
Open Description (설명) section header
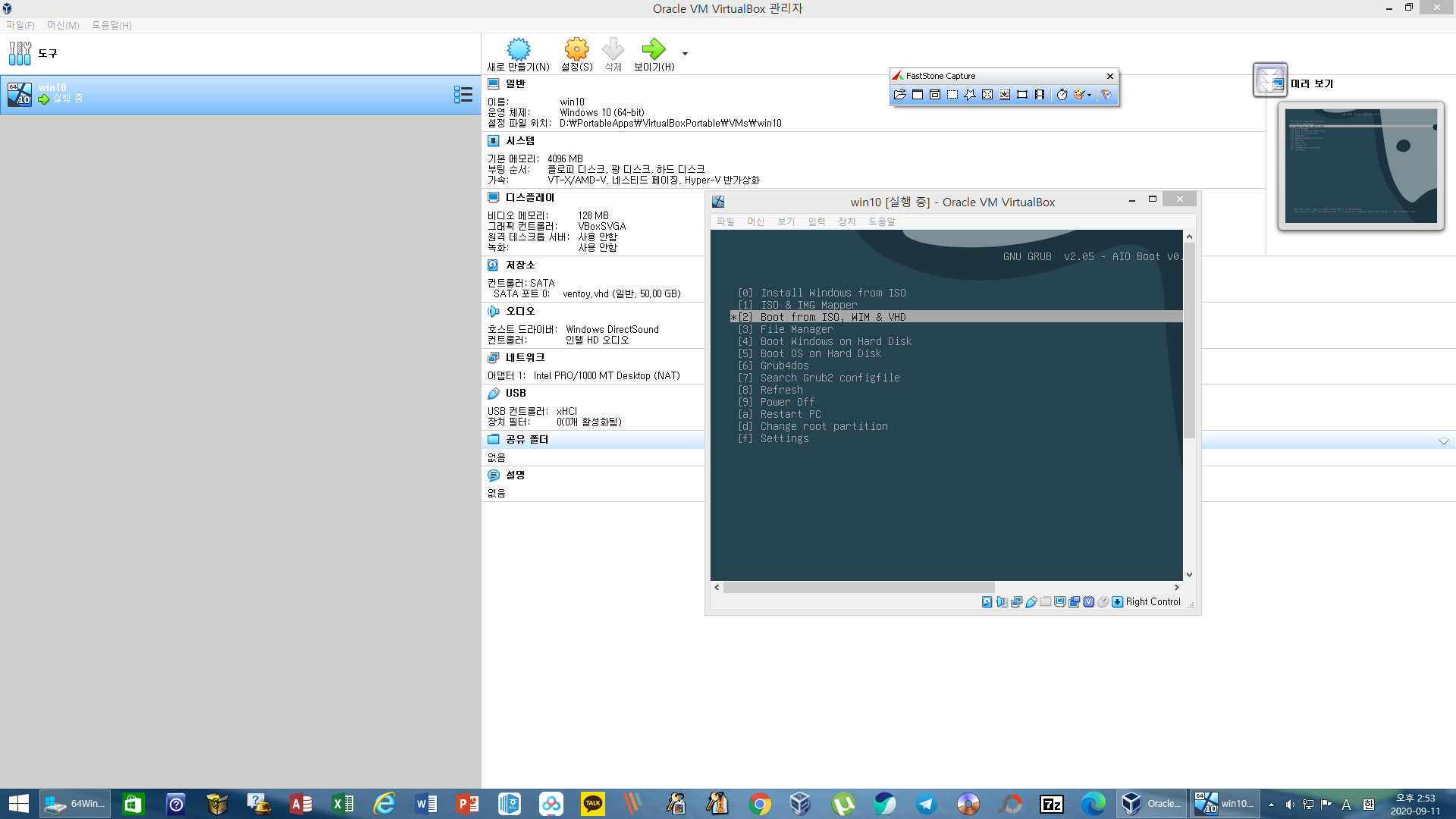click(516, 475)
